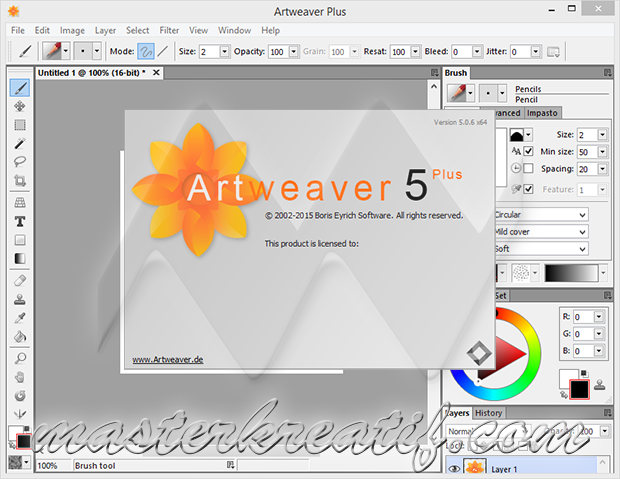Image resolution: width=620 pixels, height=479 pixels.
Task: Click the pencil brush category preview in toolbar
Action: [x=52, y=51]
